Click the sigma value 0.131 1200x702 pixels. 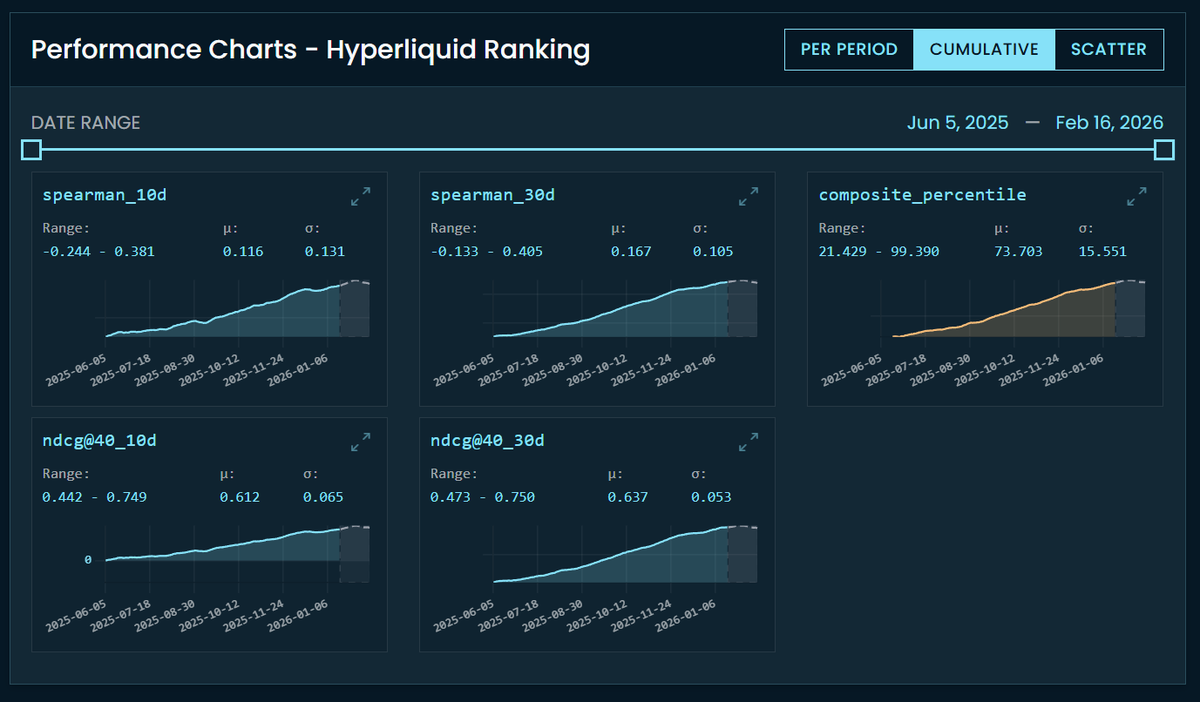coord(326,251)
